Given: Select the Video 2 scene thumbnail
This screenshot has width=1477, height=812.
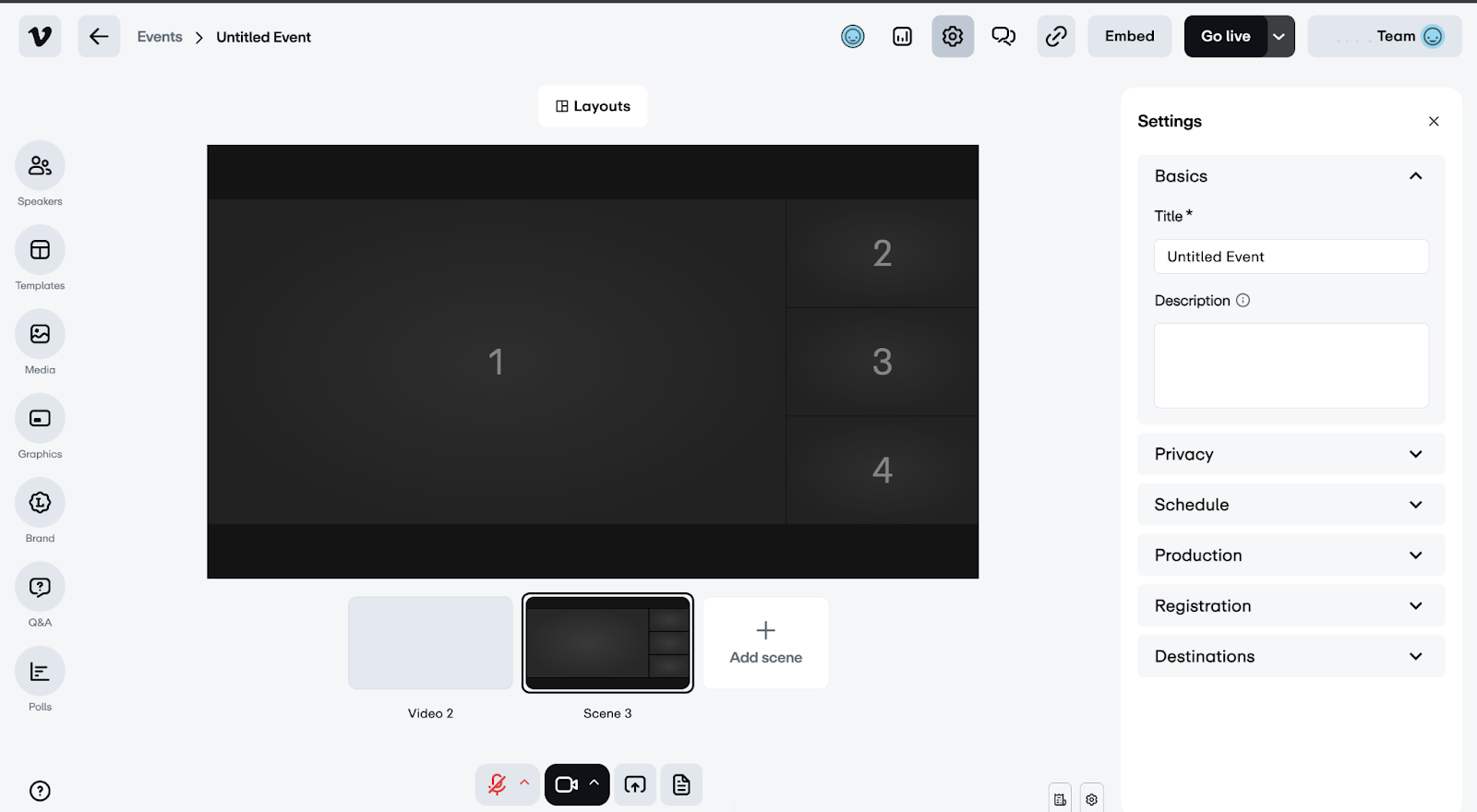Looking at the screenshot, I should click(430, 643).
